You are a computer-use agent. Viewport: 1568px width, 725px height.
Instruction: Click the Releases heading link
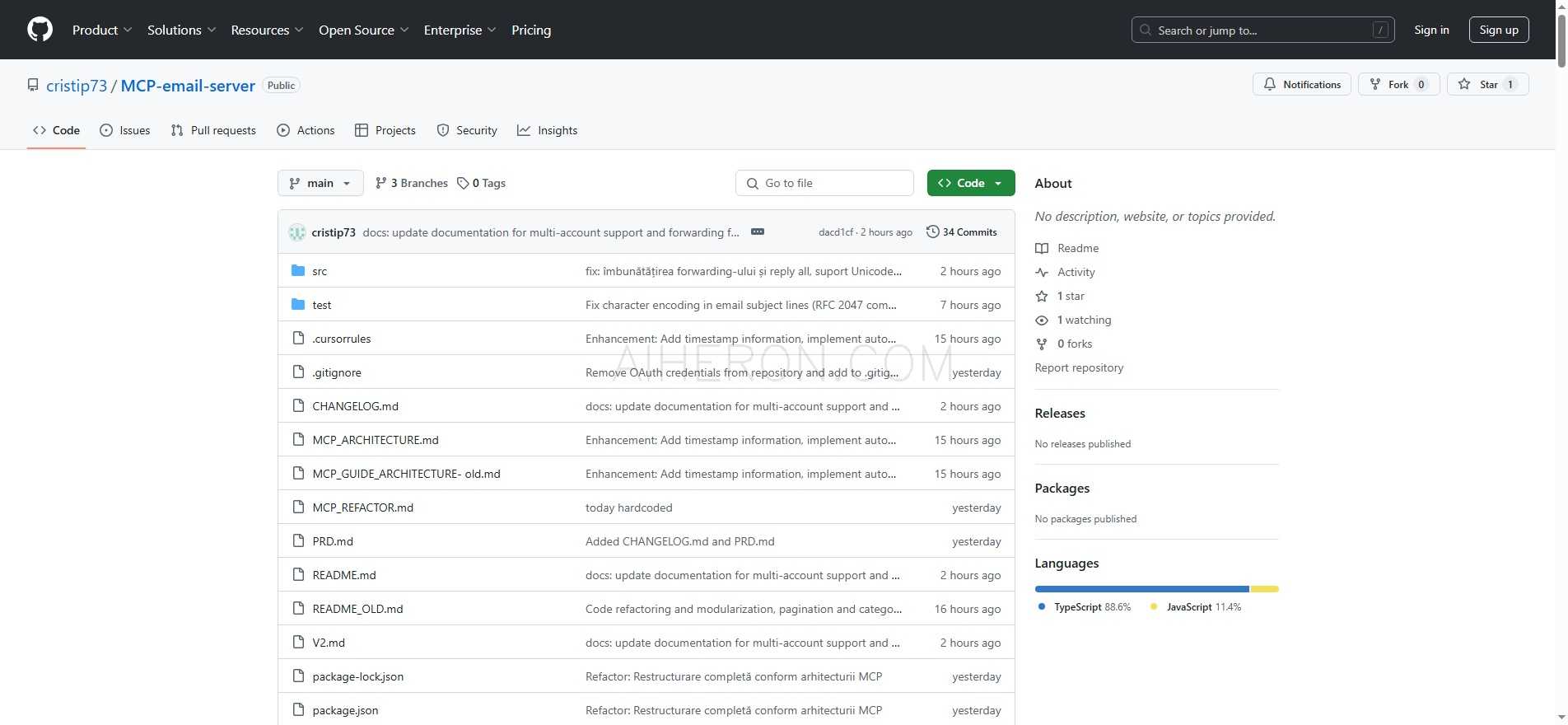coord(1060,414)
